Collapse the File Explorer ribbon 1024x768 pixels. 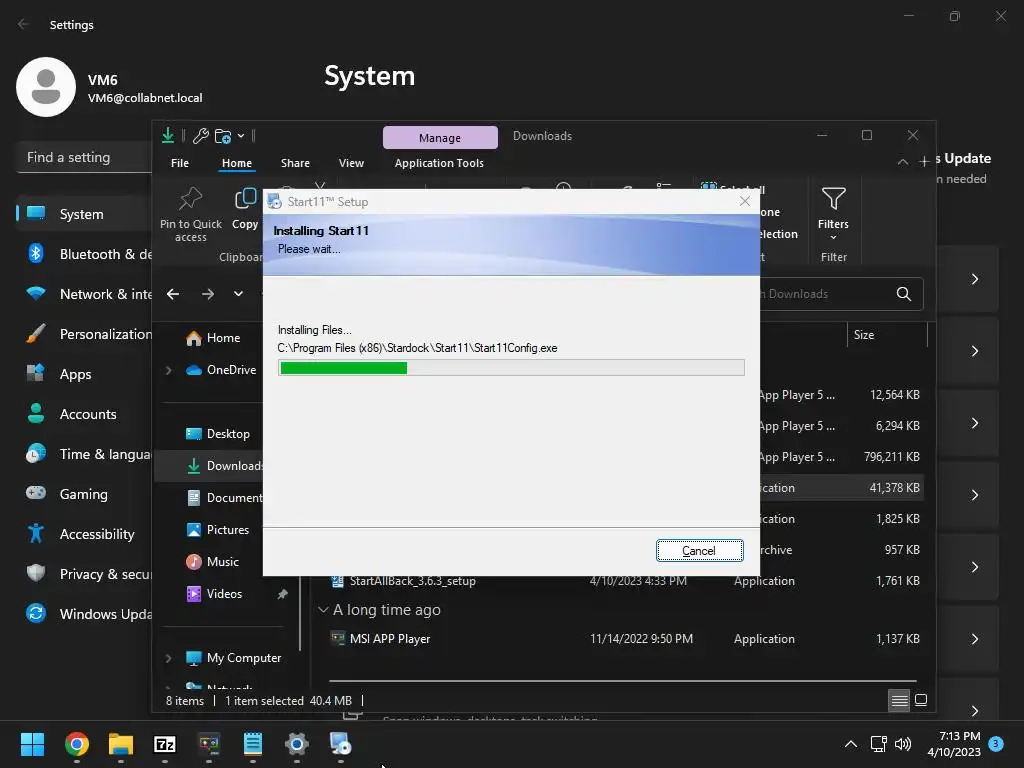903,162
